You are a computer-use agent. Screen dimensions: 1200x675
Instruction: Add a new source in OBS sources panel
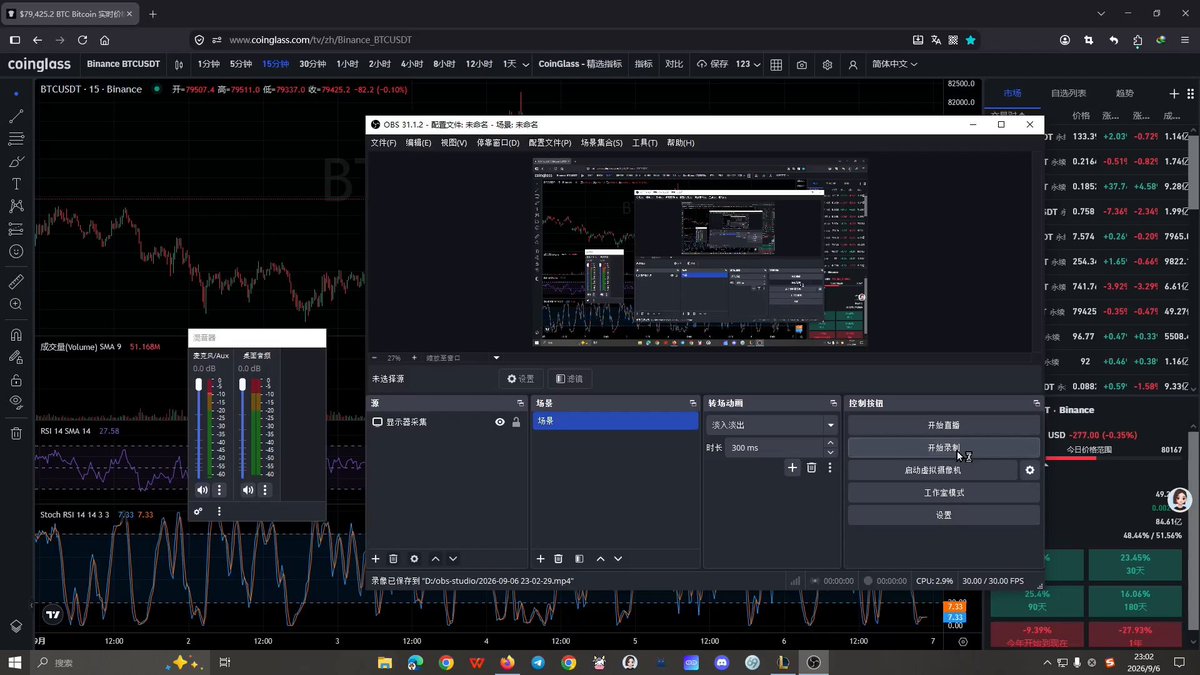376,559
